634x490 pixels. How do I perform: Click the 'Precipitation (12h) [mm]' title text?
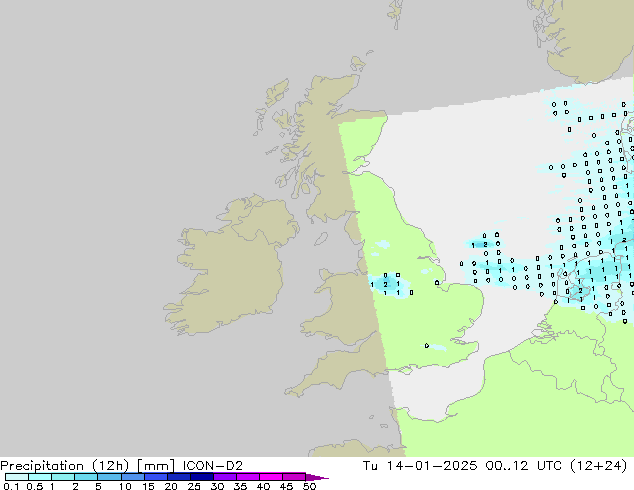tap(85, 465)
